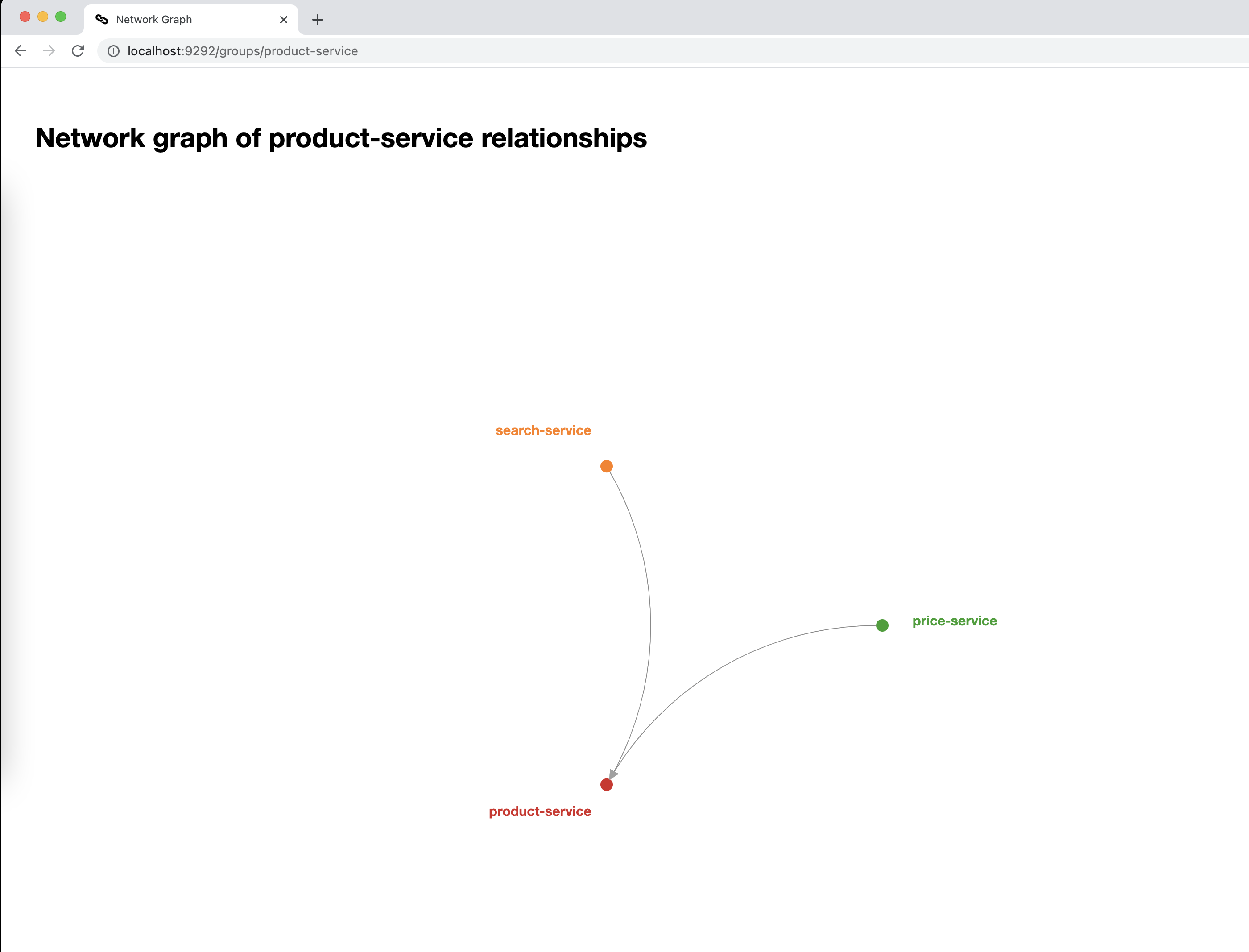Click the red product-service node

(x=606, y=785)
